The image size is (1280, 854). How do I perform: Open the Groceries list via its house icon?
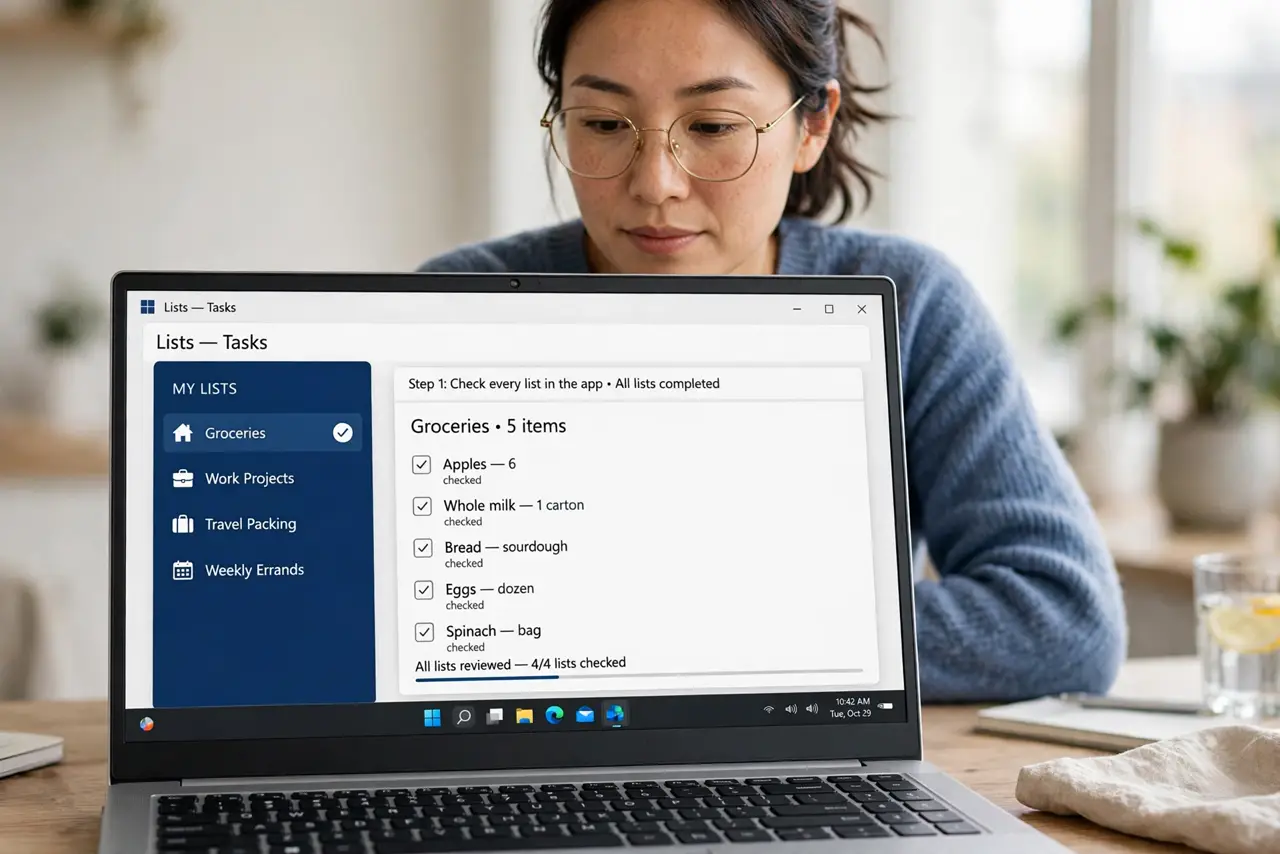tap(182, 433)
